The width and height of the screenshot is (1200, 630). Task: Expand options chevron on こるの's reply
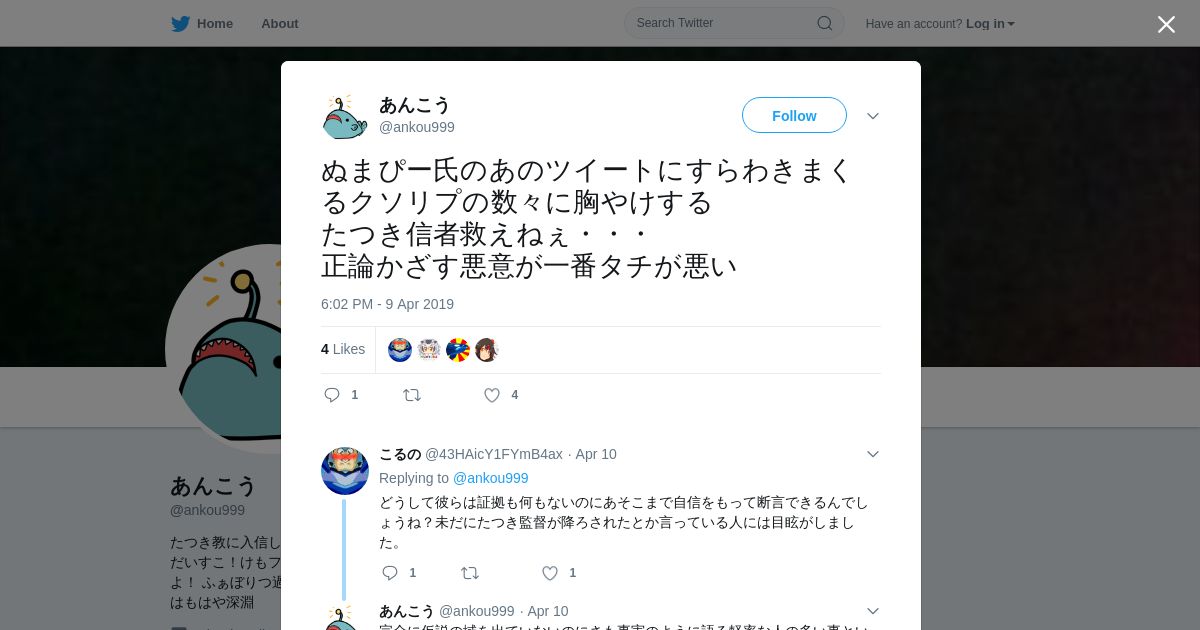[873, 454]
